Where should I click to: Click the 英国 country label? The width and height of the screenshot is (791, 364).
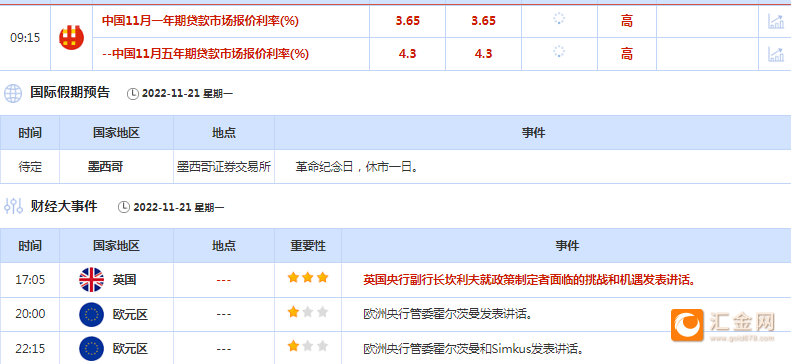(x=124, y=280)
